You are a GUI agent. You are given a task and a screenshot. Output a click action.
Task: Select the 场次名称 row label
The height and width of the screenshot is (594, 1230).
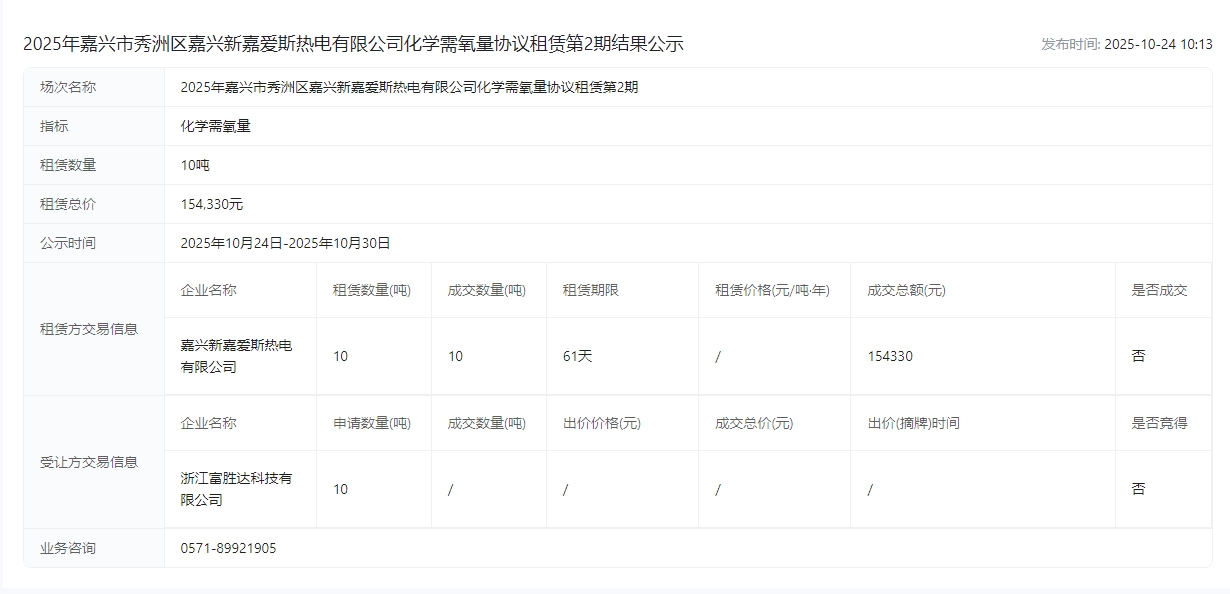coord(68,87)
